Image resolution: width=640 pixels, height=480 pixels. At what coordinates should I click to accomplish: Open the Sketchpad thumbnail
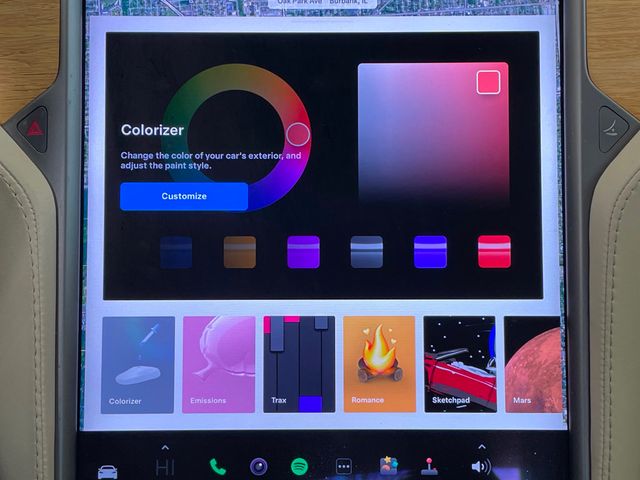[459, 364]
